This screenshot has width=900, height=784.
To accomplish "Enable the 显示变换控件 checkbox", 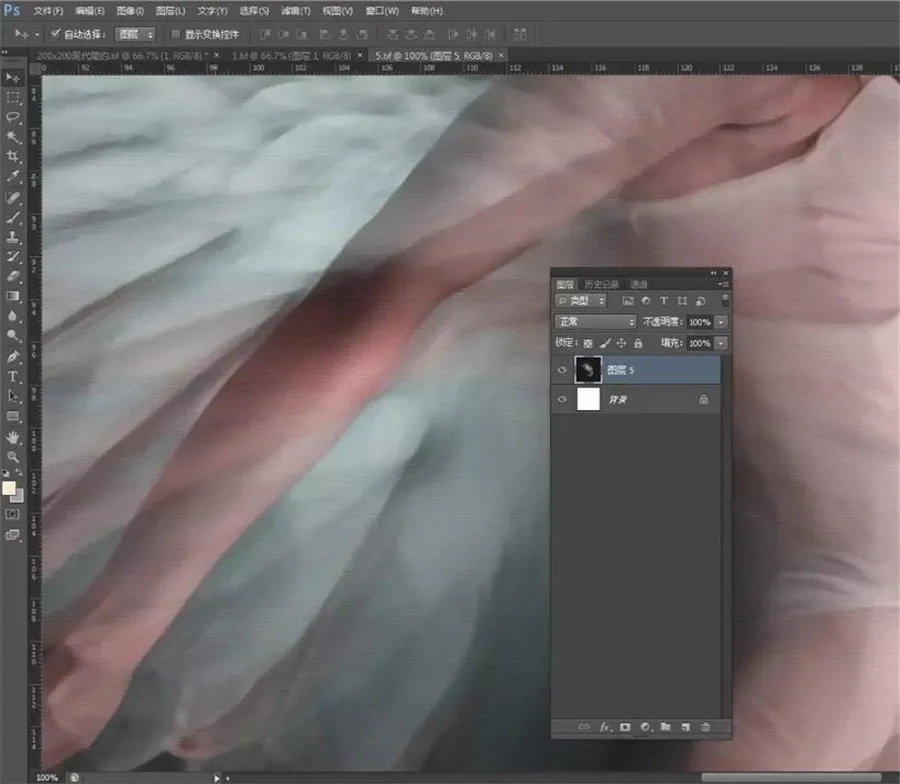I will (x=175, y=33).
